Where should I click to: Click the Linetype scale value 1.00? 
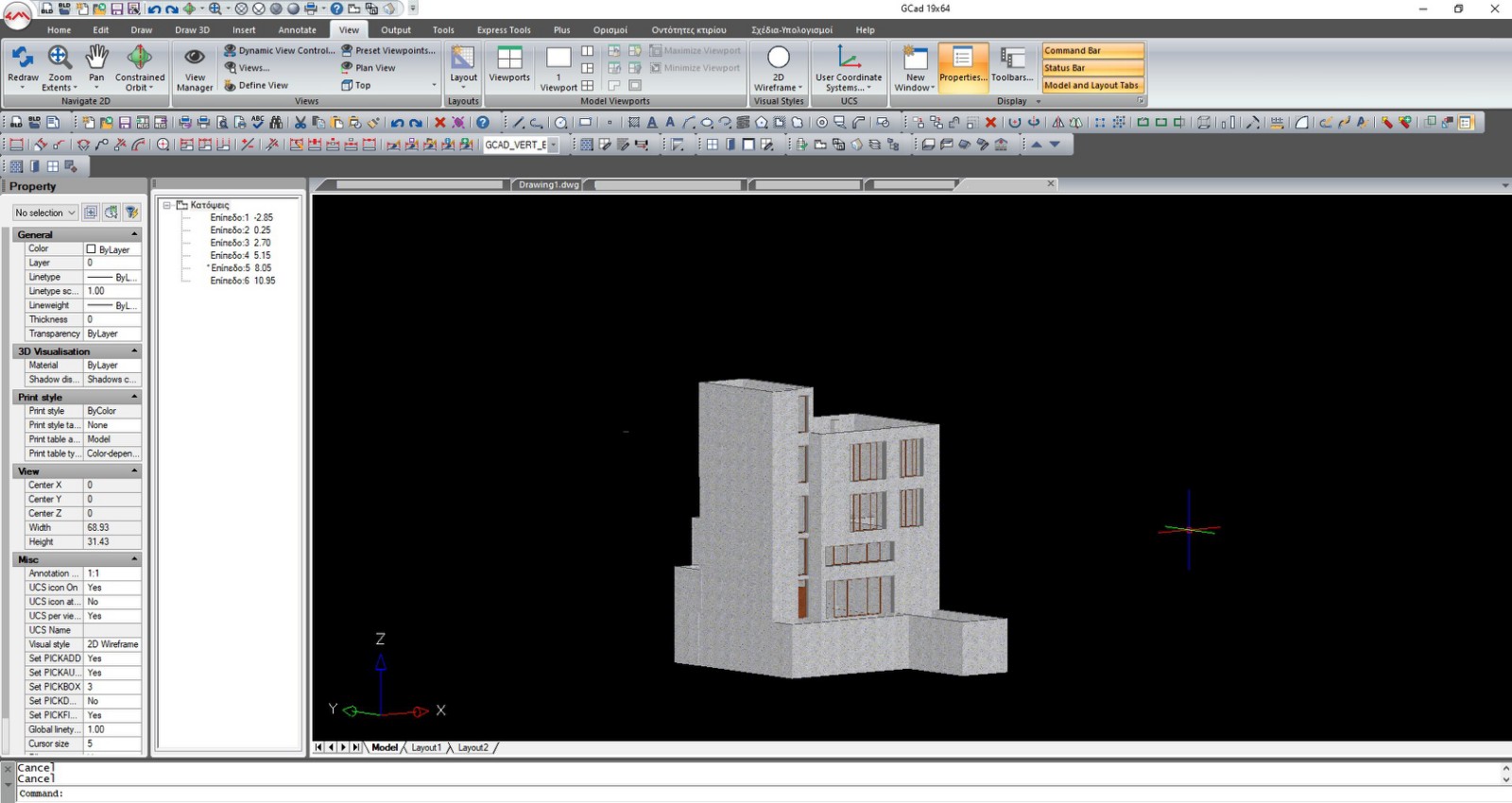(x=112, y=291)
